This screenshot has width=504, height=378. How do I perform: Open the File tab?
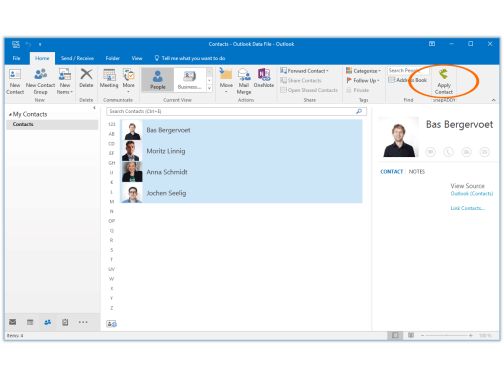pos(16,58)
